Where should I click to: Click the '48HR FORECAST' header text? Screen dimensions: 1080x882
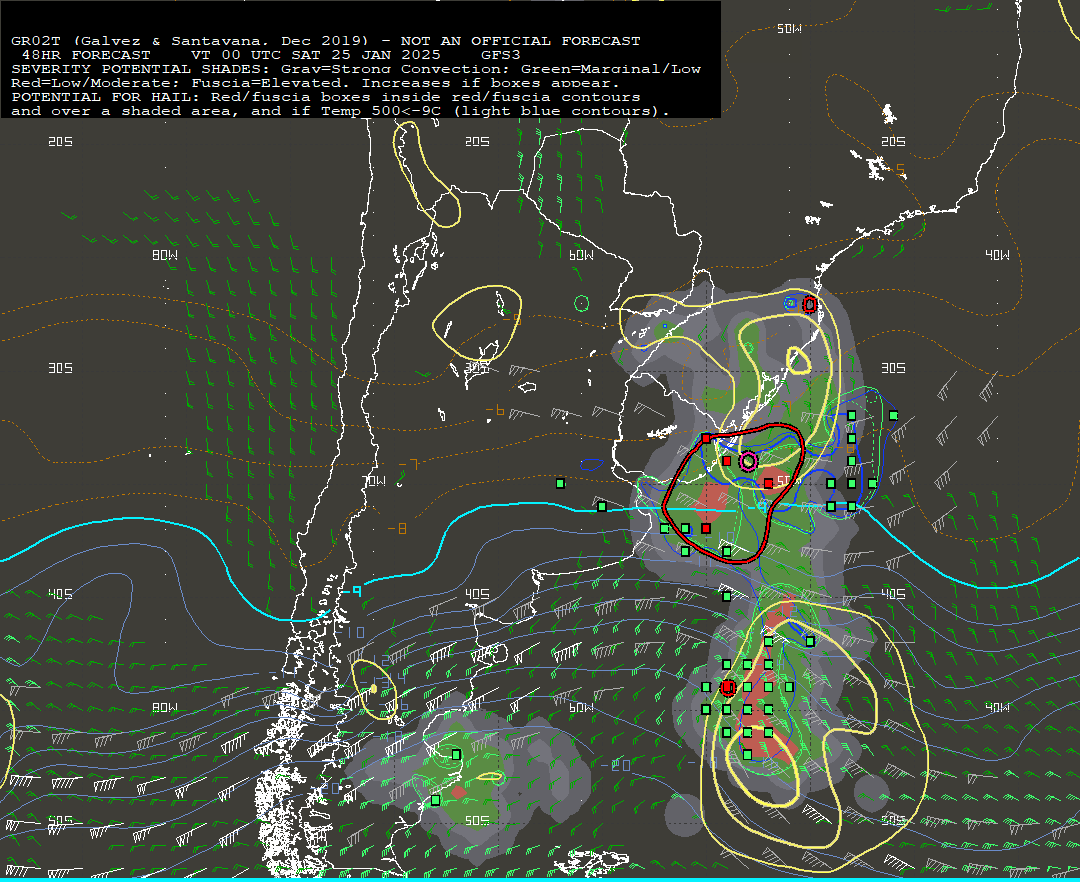86,54
